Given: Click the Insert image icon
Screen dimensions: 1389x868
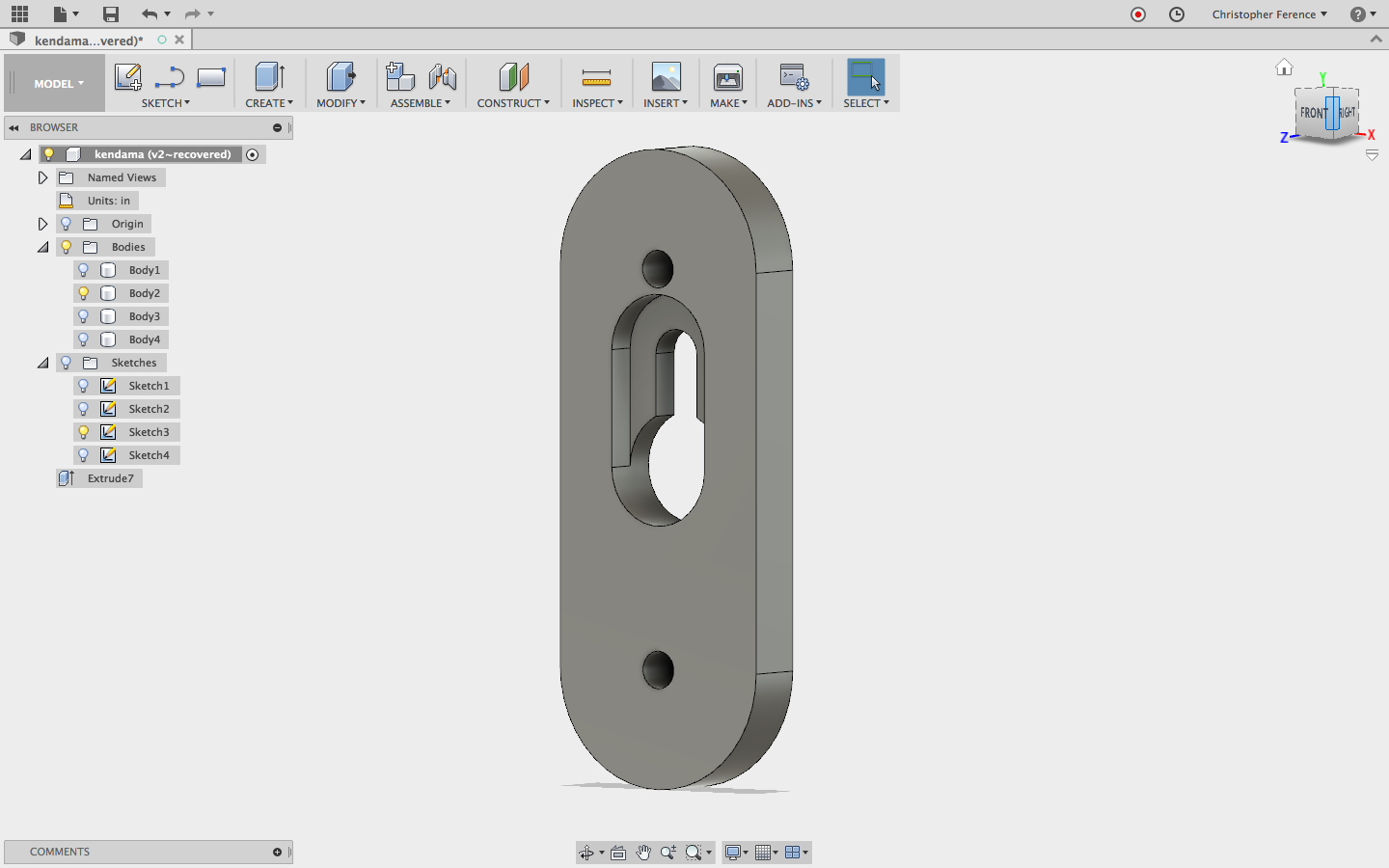Looking at the screenshot, I should point(666,77).
